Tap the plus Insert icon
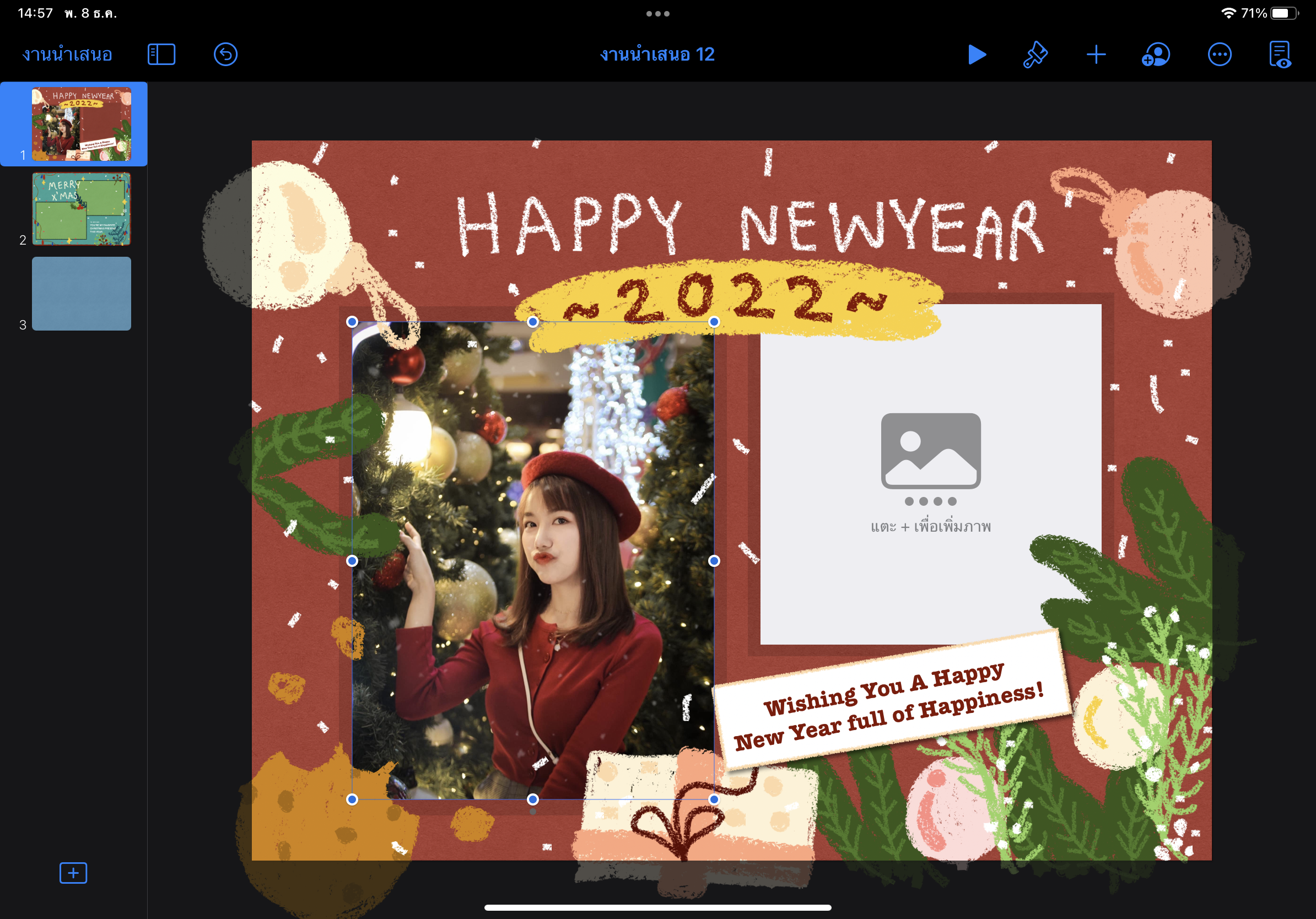The width and height of the screenshot is (1316, 919). pyautogui.click(x=1096, y=55)
